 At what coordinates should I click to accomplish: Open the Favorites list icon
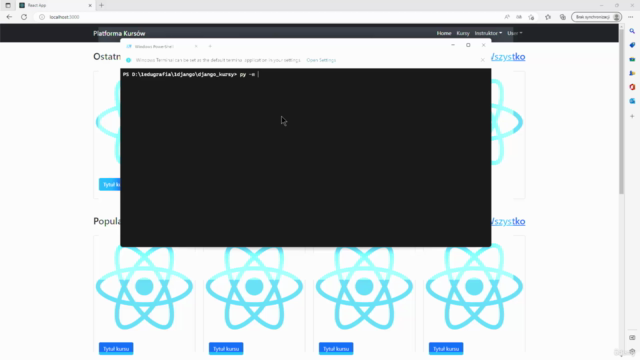tap(548, 17)
